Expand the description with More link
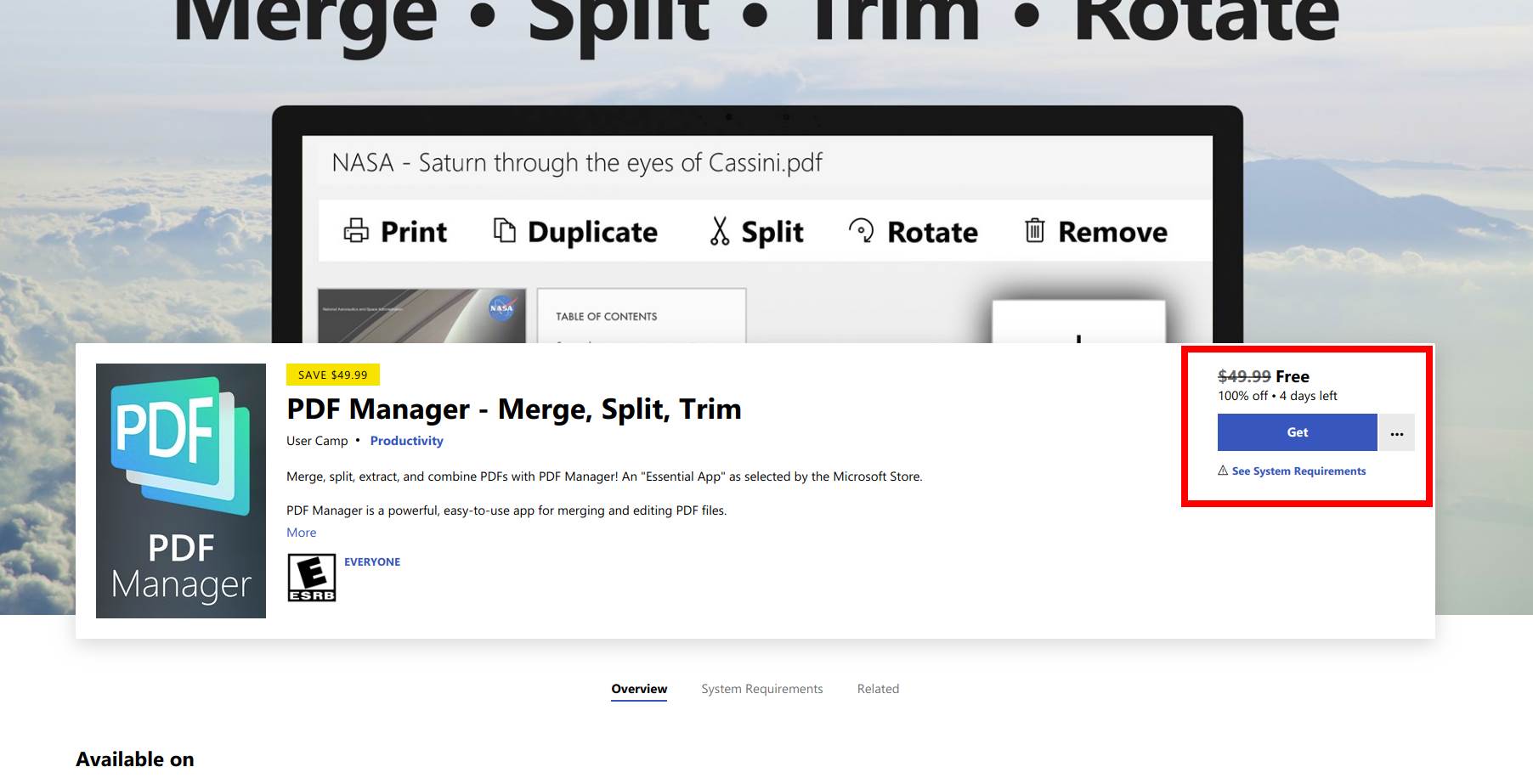 point(301,533)
